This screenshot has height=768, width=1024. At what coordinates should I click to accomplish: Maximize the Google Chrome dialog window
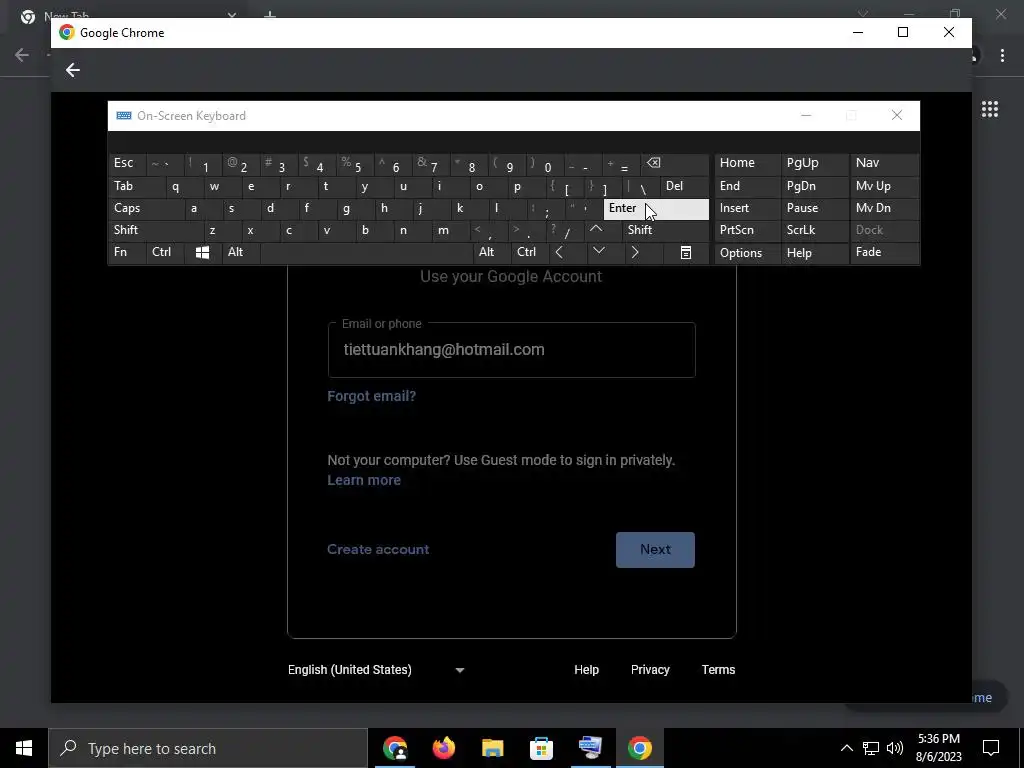[903, 33]
